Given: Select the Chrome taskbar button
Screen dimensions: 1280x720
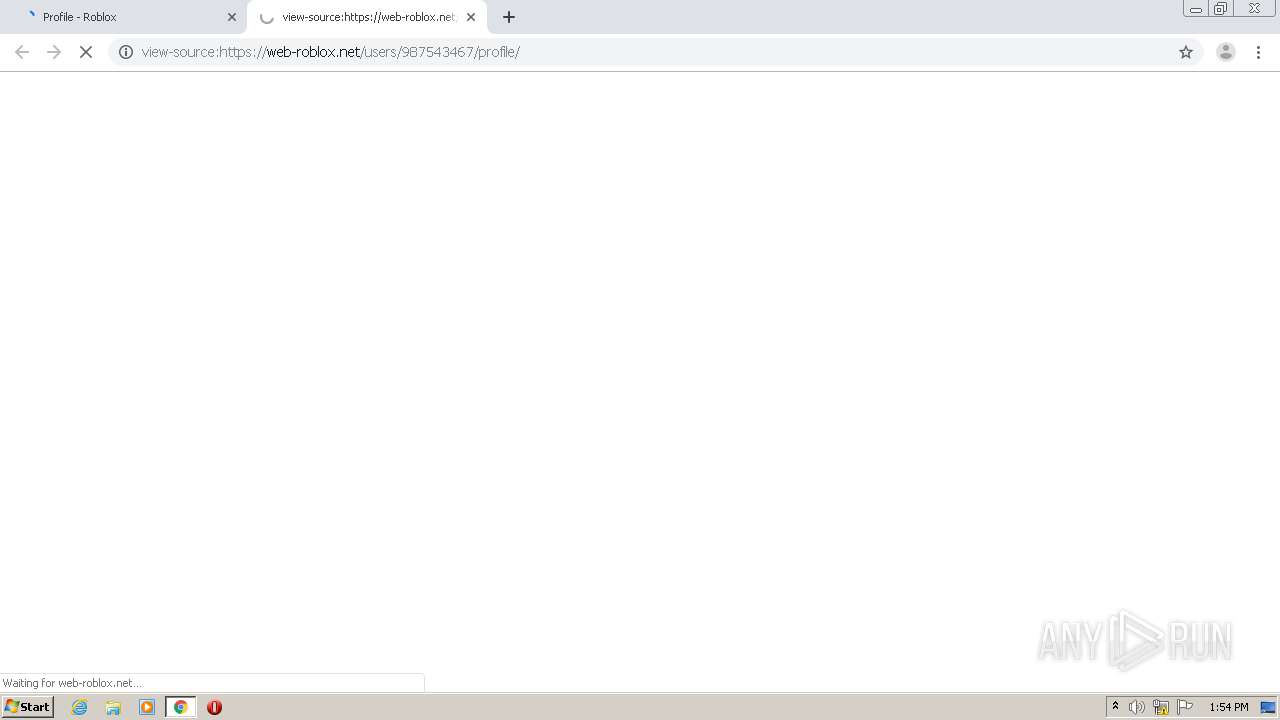Looking at the screenshot, I should pyautogui.click(x=181, y=707).
